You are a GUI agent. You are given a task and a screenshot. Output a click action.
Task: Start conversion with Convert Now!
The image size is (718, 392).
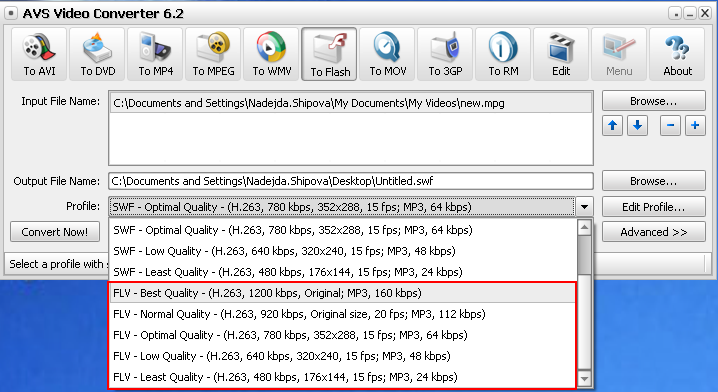pos(55,232)
